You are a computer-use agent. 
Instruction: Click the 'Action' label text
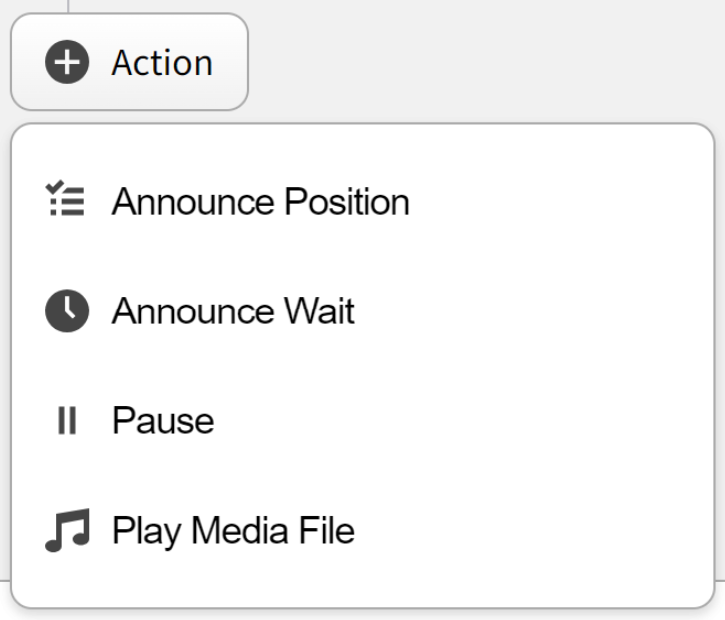pyautogui.click(x=162, y=63)
